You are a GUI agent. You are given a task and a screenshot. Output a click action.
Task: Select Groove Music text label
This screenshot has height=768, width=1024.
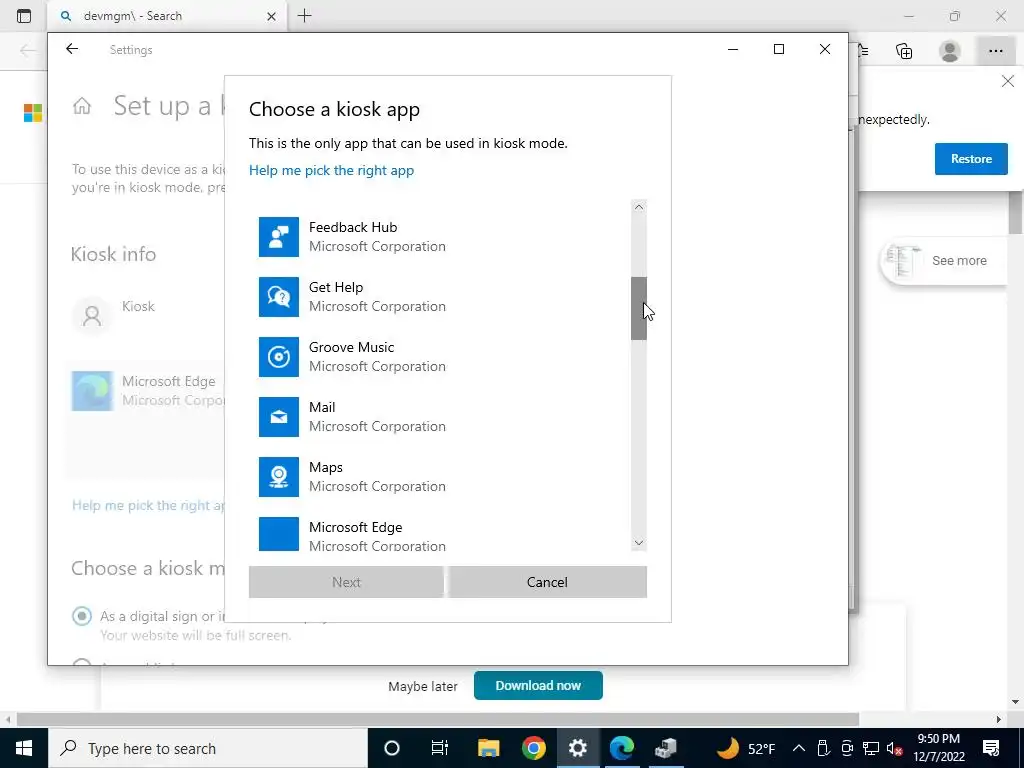351,347
